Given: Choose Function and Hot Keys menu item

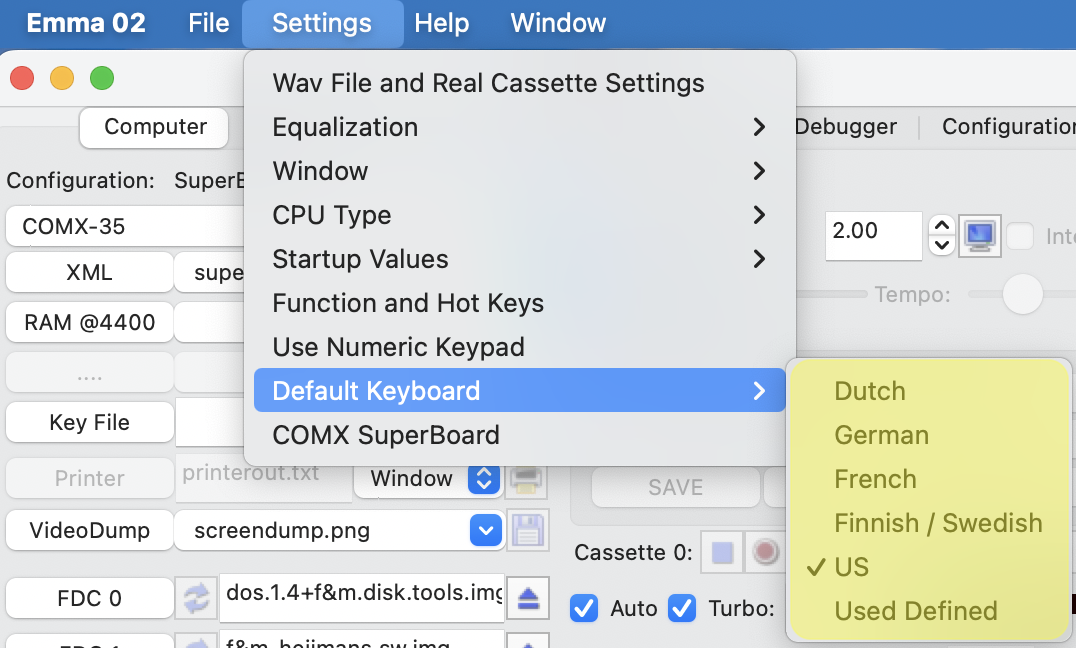Looking at the screenshot, I should [408, 303].
